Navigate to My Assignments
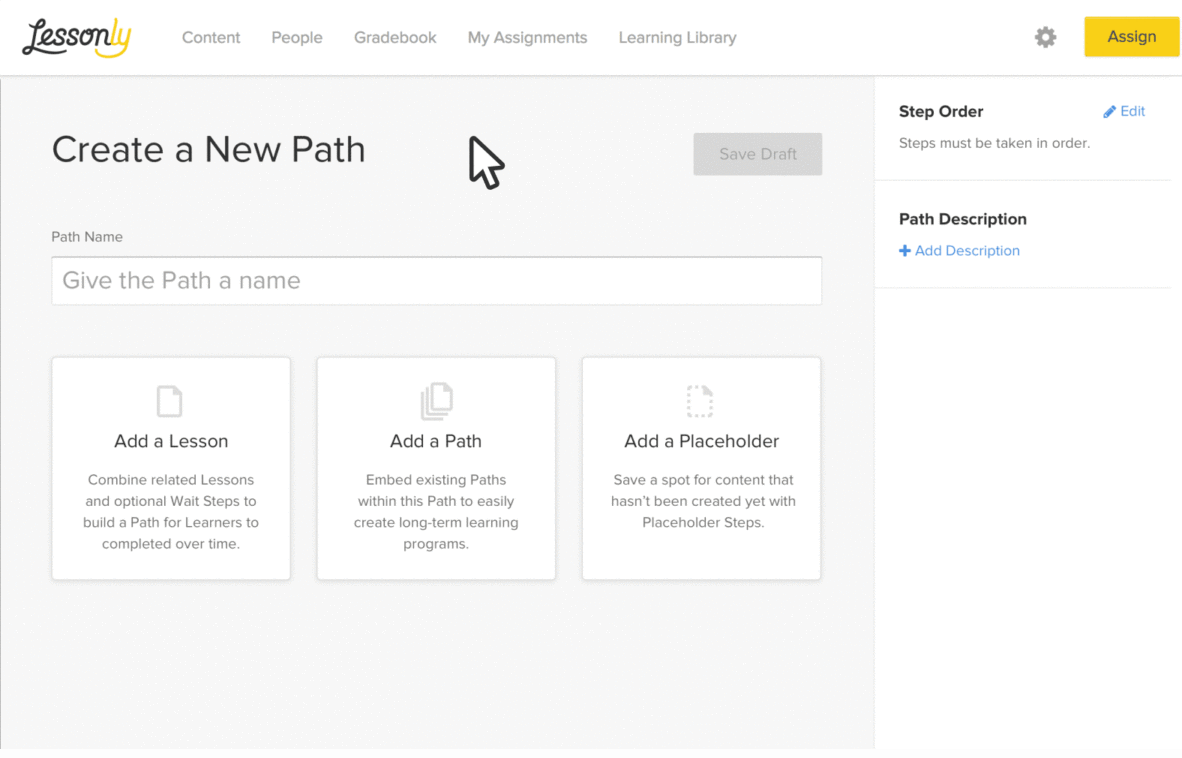 tap(527, 38)
